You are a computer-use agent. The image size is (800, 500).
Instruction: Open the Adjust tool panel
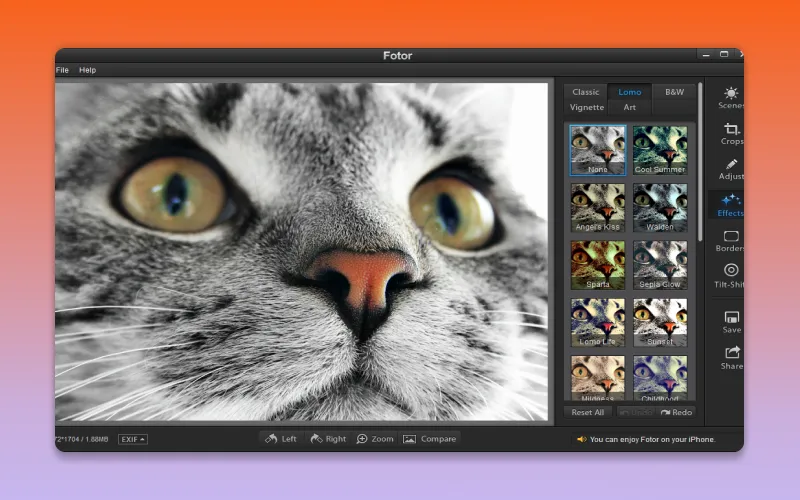point(731,169)
